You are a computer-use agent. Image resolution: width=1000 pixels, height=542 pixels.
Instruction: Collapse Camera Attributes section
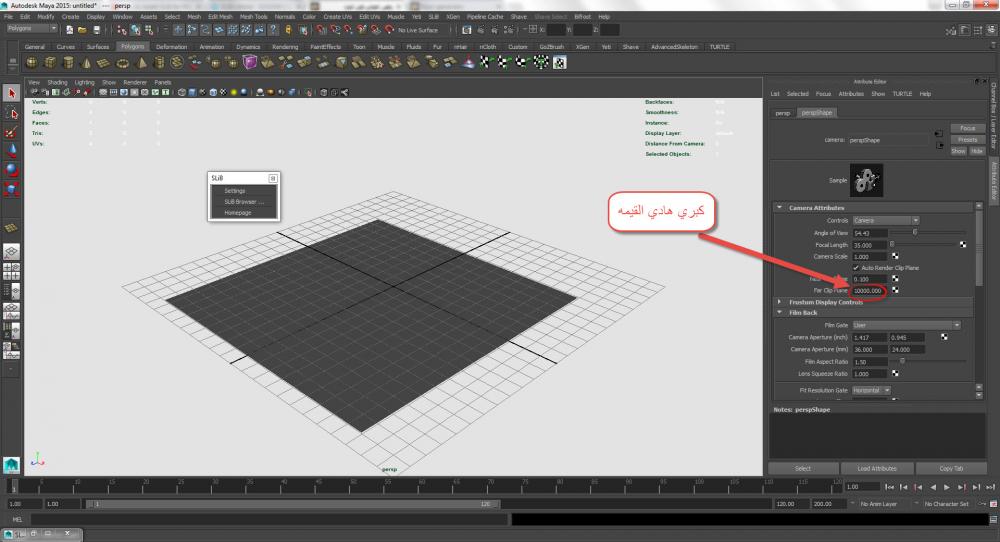[779, 207]
